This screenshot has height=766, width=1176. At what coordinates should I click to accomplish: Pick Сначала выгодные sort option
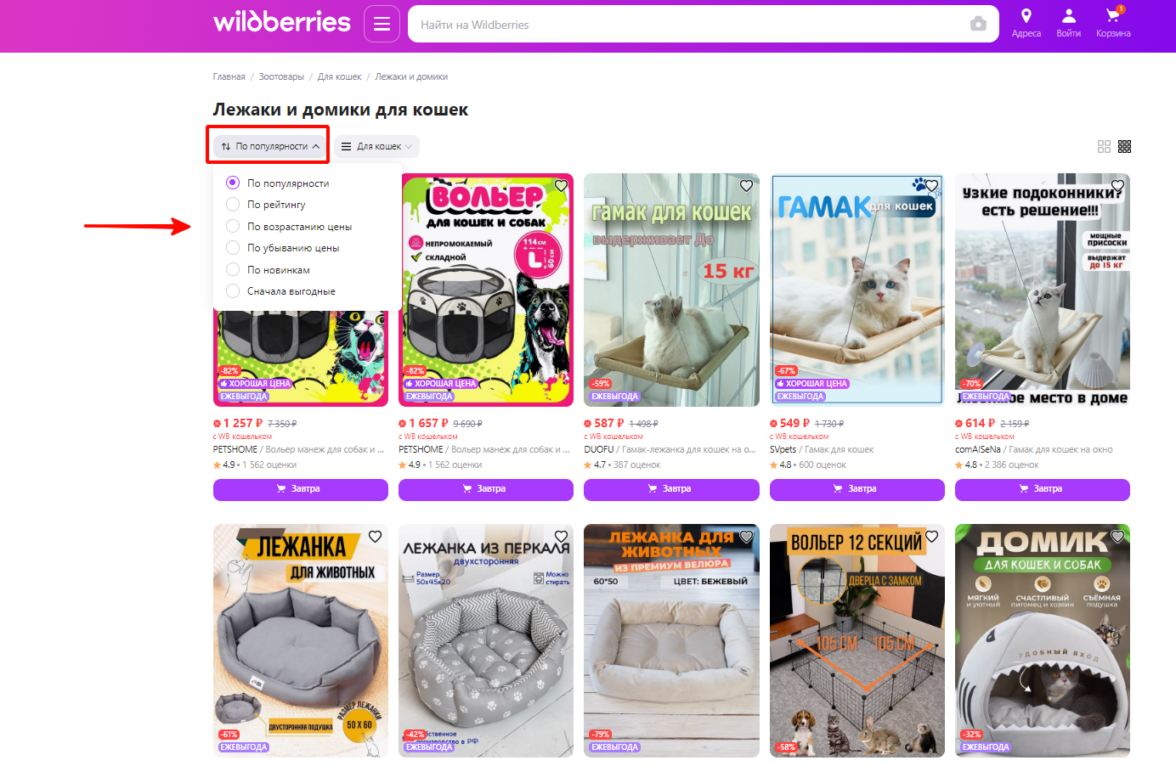click(281, 291)
